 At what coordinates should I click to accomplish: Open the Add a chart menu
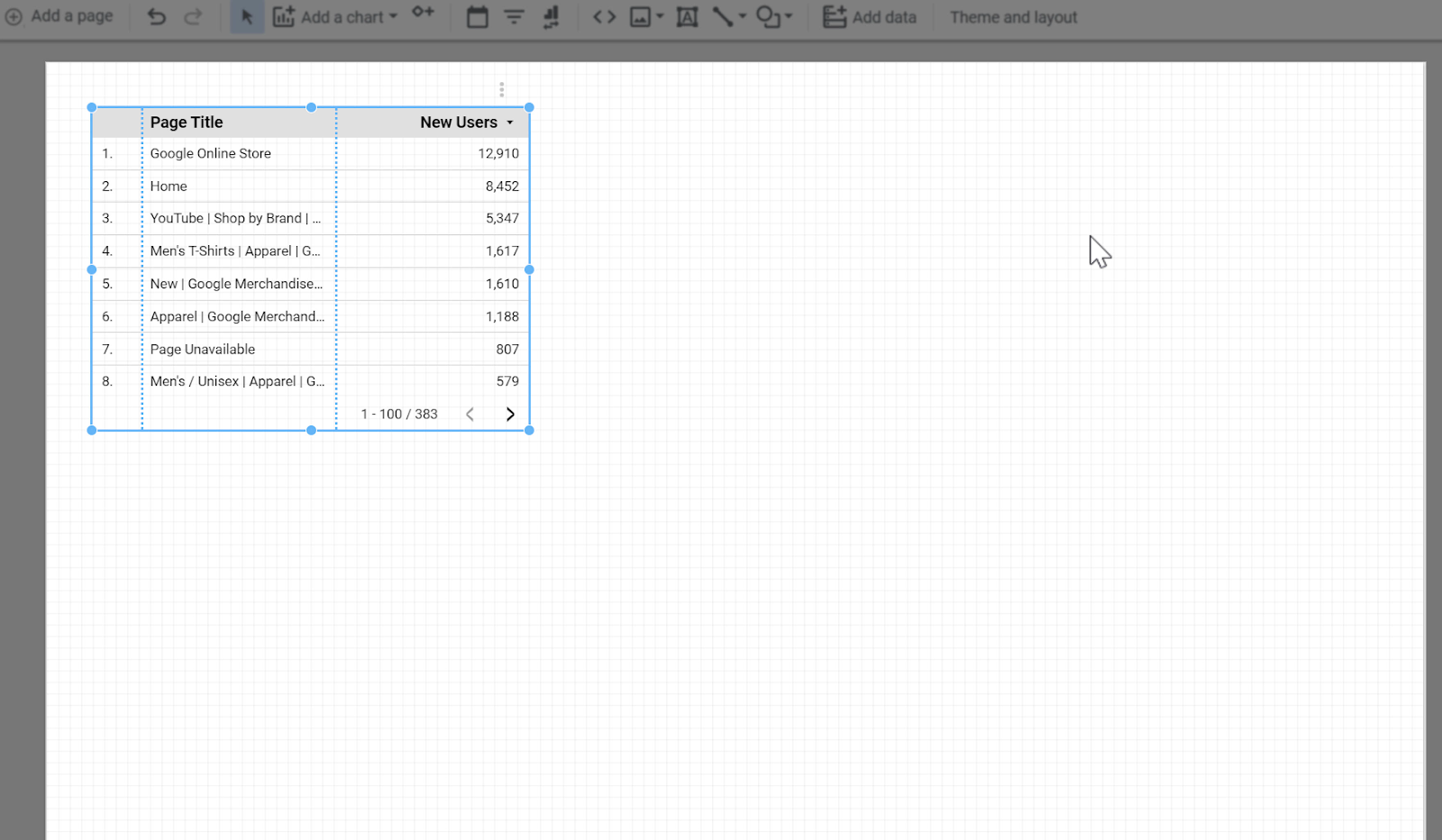(x=335, y=16)
